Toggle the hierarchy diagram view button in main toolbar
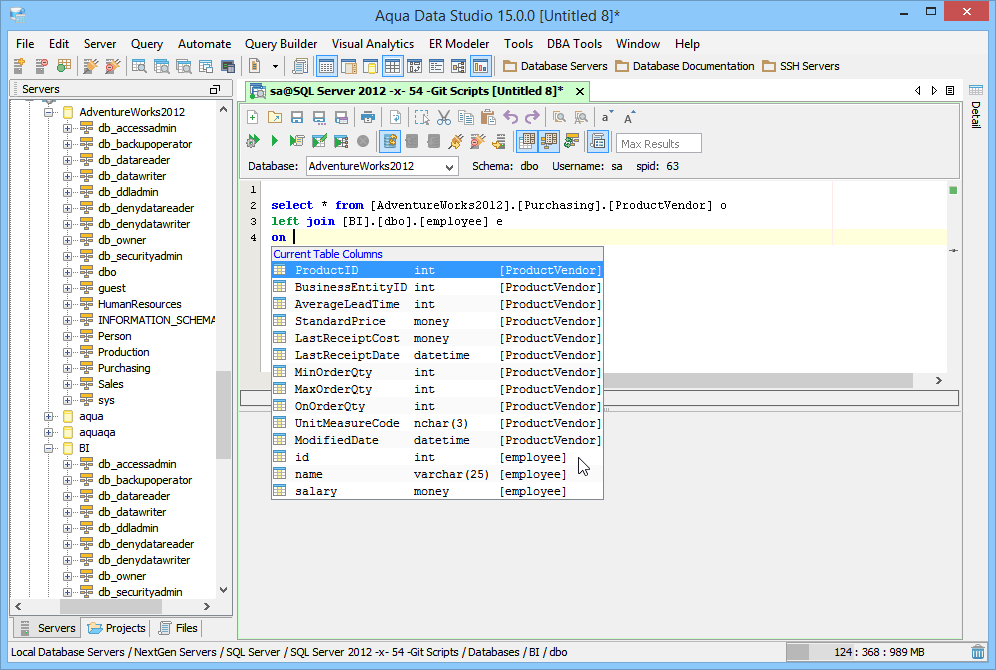The height and width of the screenshot is (670, 996). [x=458, y=66]
